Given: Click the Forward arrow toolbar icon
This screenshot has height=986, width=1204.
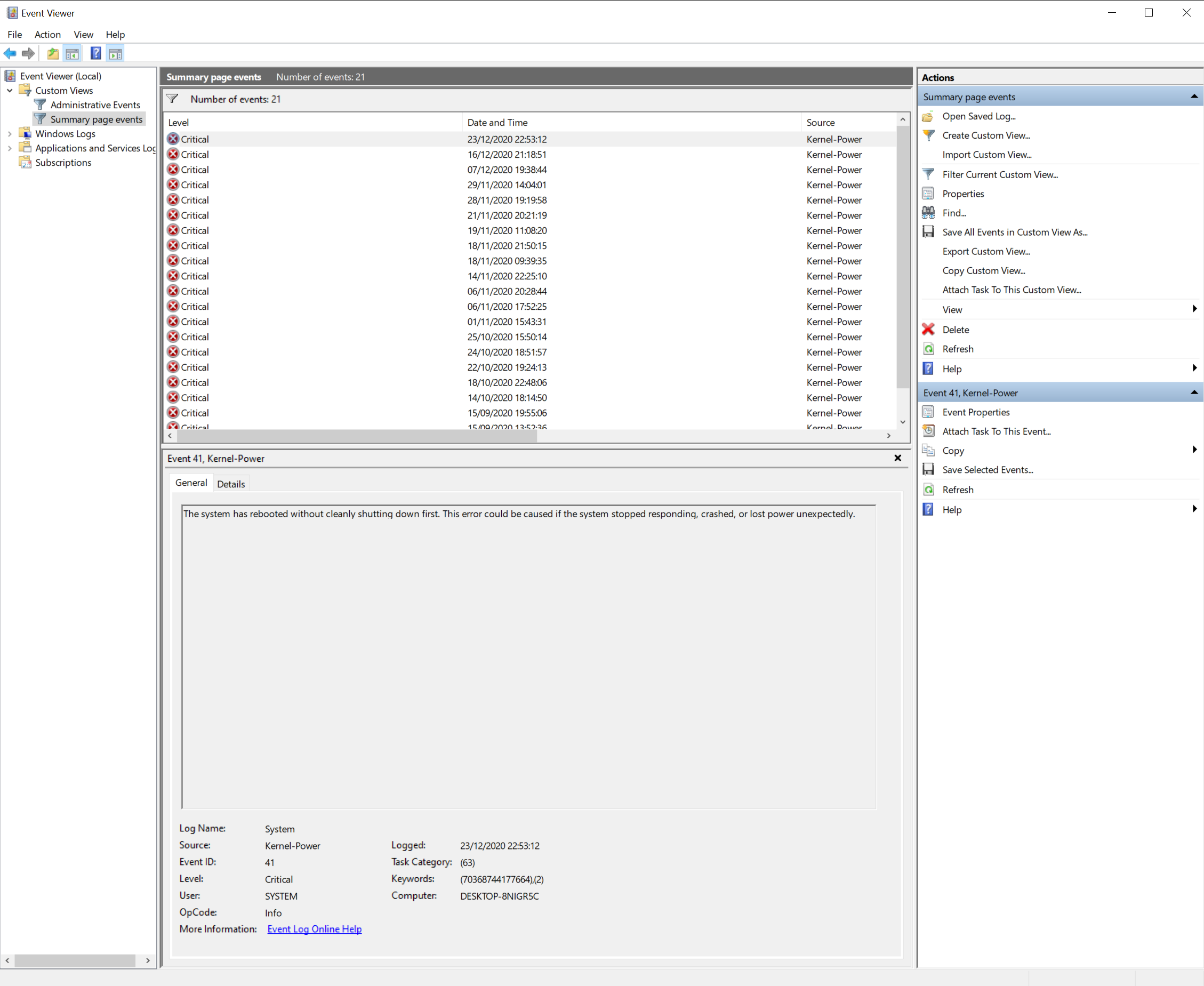Looking at the screenshot, I should point(28,54).
